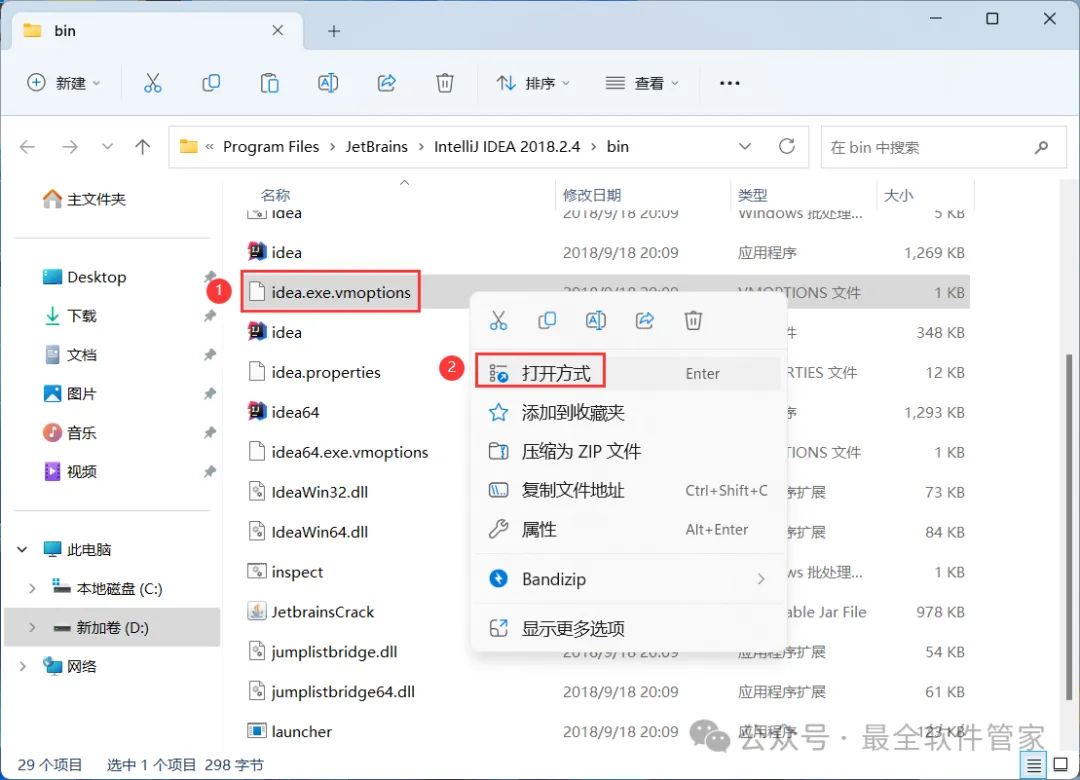Select the bin tab
Image resolution: width=1080 pixels, height=780 pixels.
tap(155, 31)
